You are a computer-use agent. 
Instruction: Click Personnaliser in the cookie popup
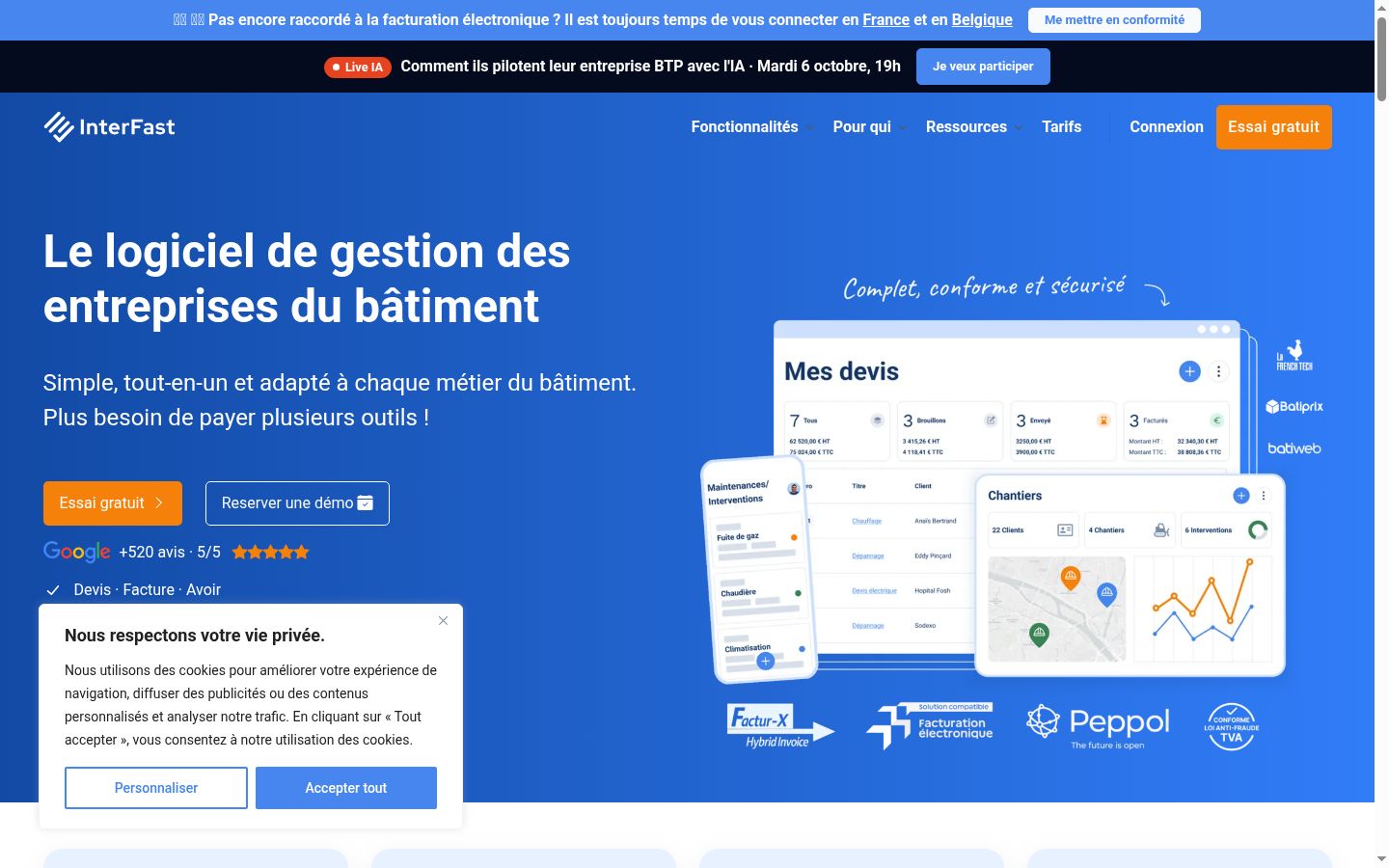pos(156,788)
